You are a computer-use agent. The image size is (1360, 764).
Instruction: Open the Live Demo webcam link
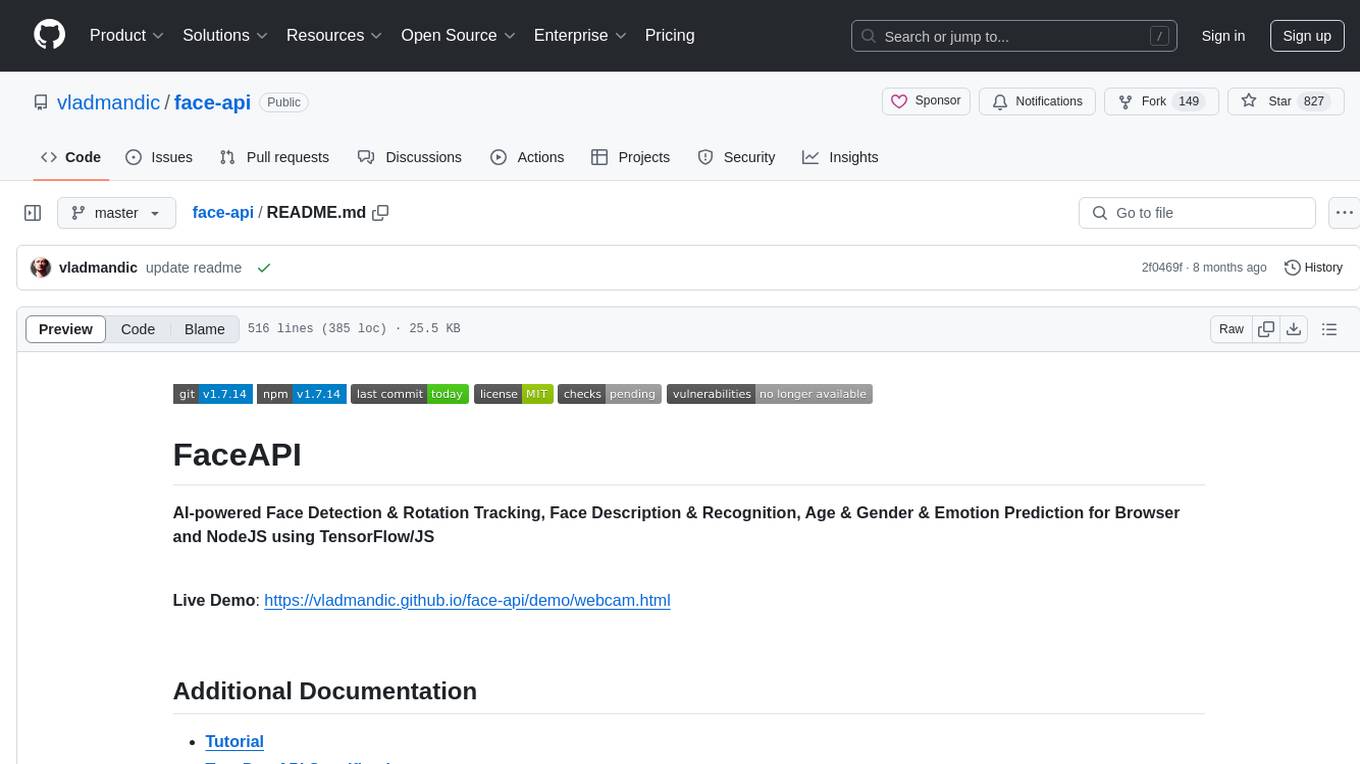click(x=467, y=600)
